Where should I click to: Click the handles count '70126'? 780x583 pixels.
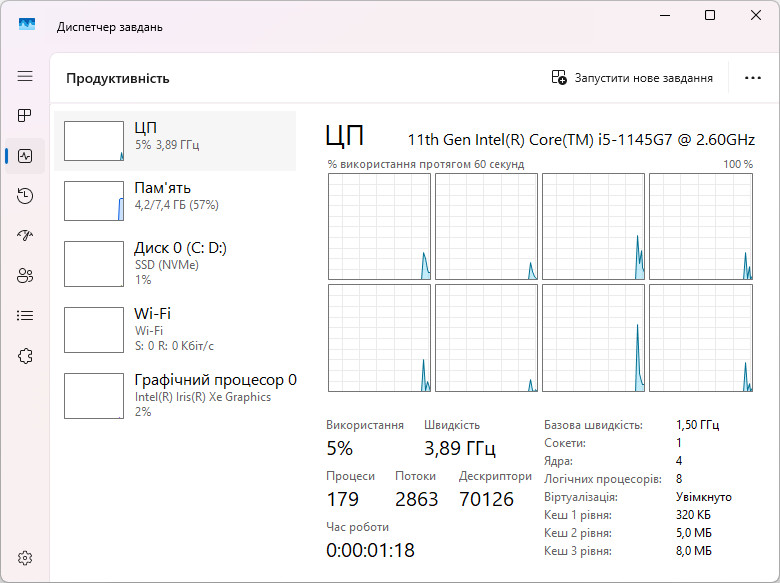(x=486, y=499)
